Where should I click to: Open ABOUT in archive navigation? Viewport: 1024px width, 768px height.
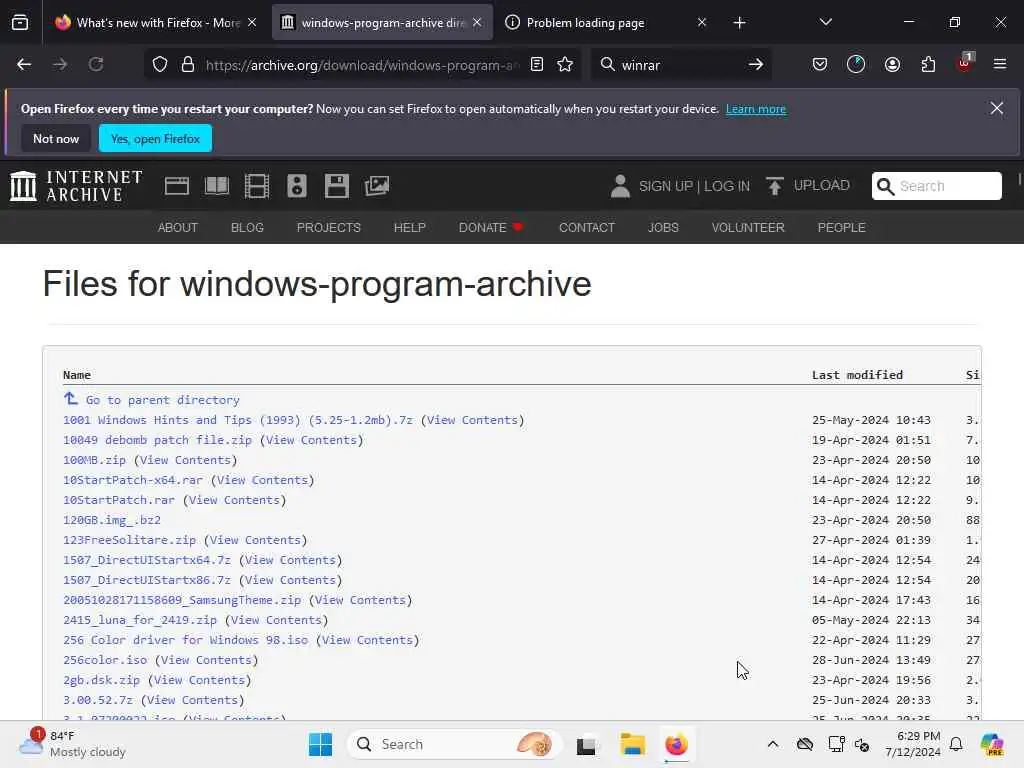(178, 227)
